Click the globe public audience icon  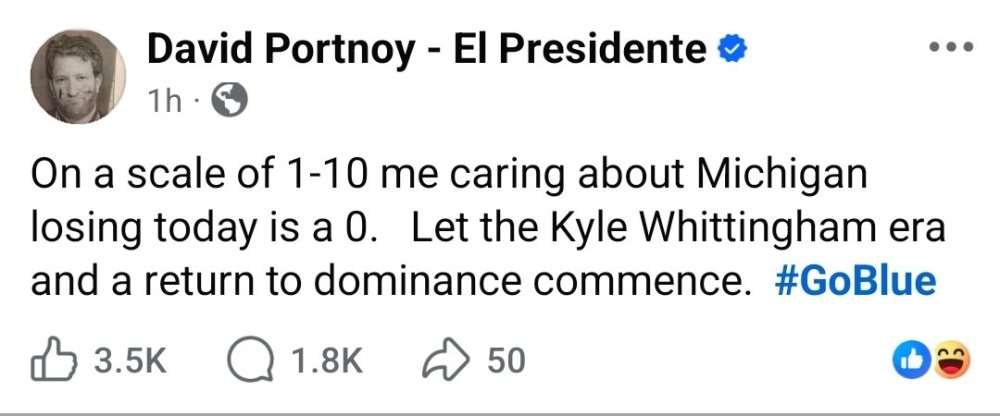224,99
